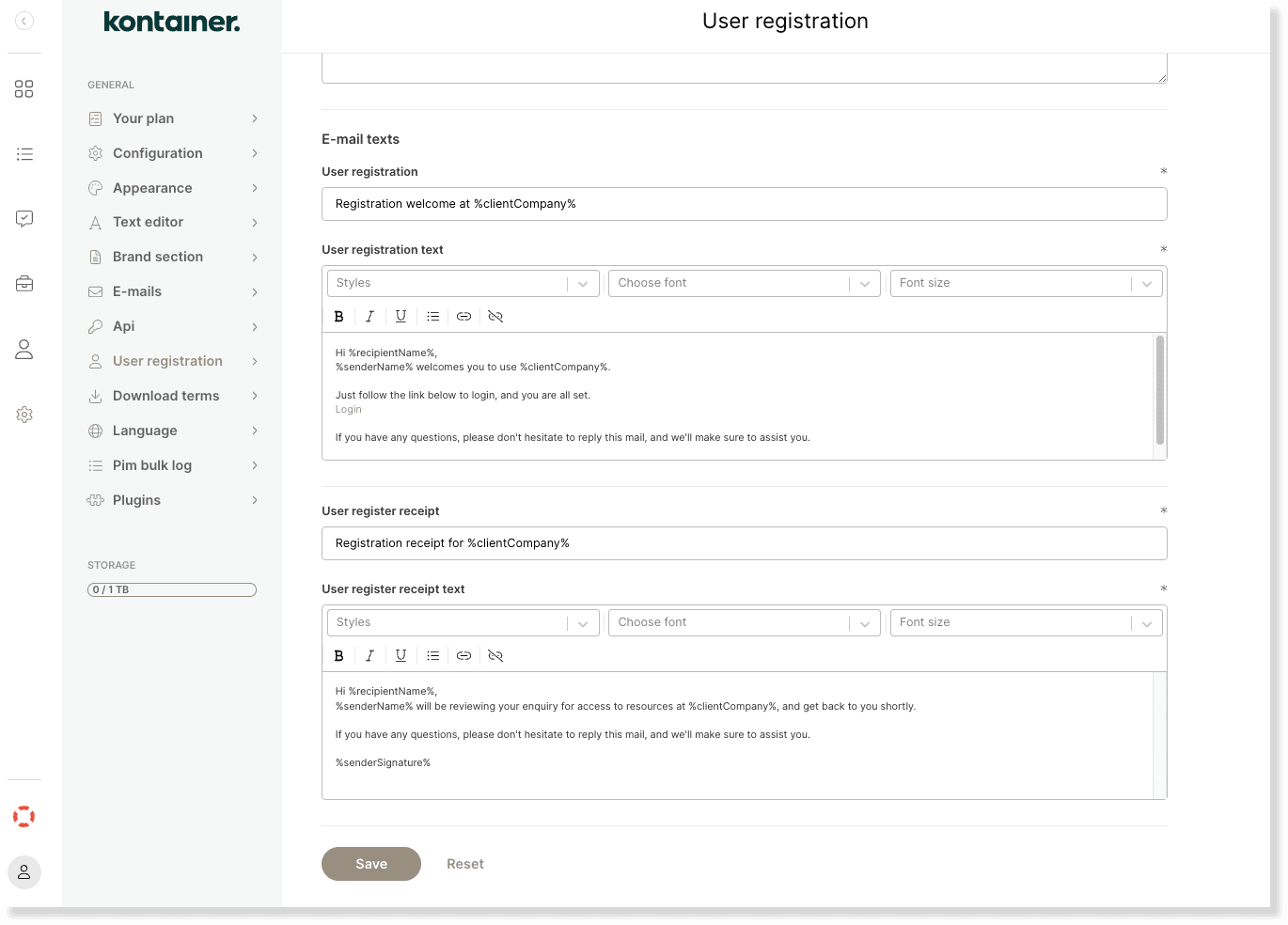The width and height of the screenshot is (1288, 925).
Task: Apply italic formatting in the registration text editor
Action: [x=369, y=316]
